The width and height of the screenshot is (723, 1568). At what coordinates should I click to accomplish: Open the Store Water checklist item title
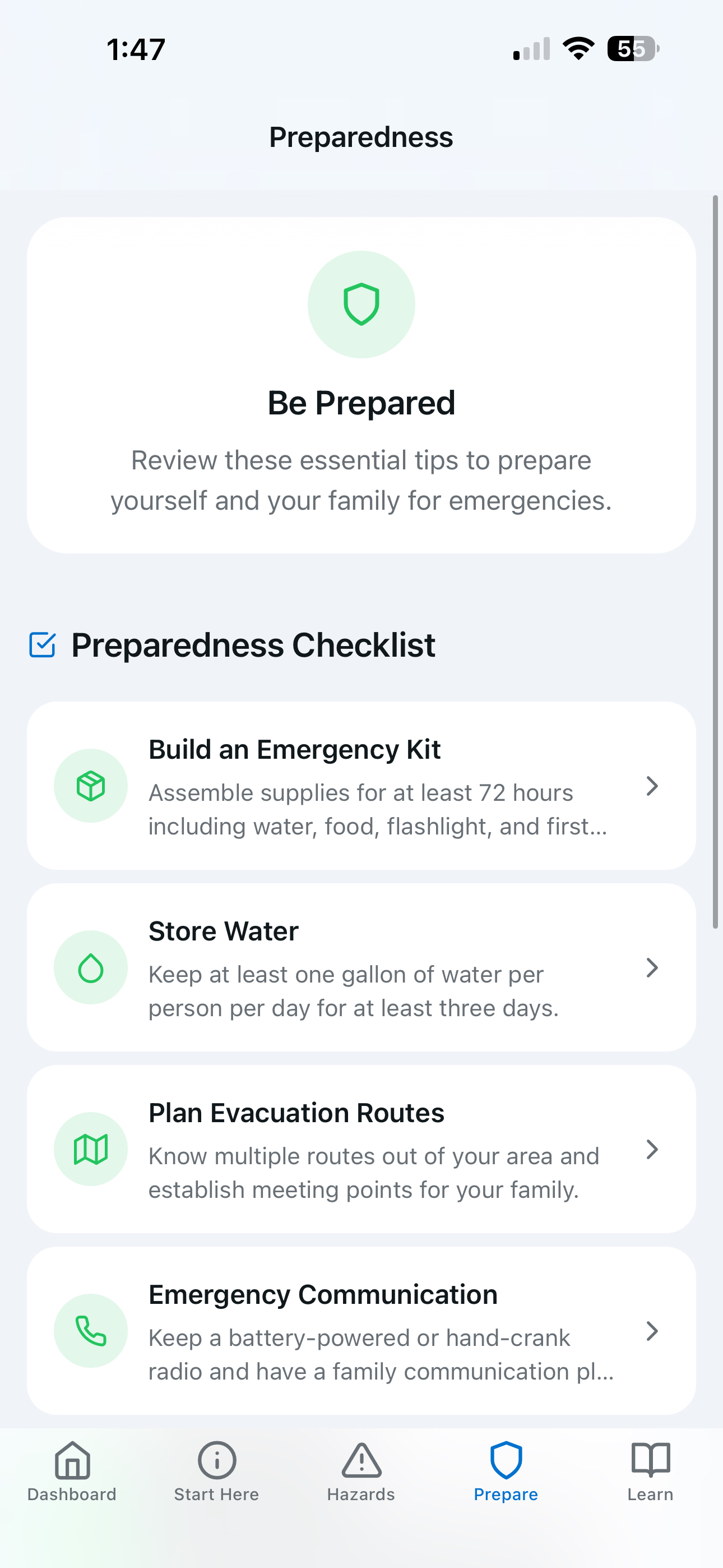pos(224,931)
